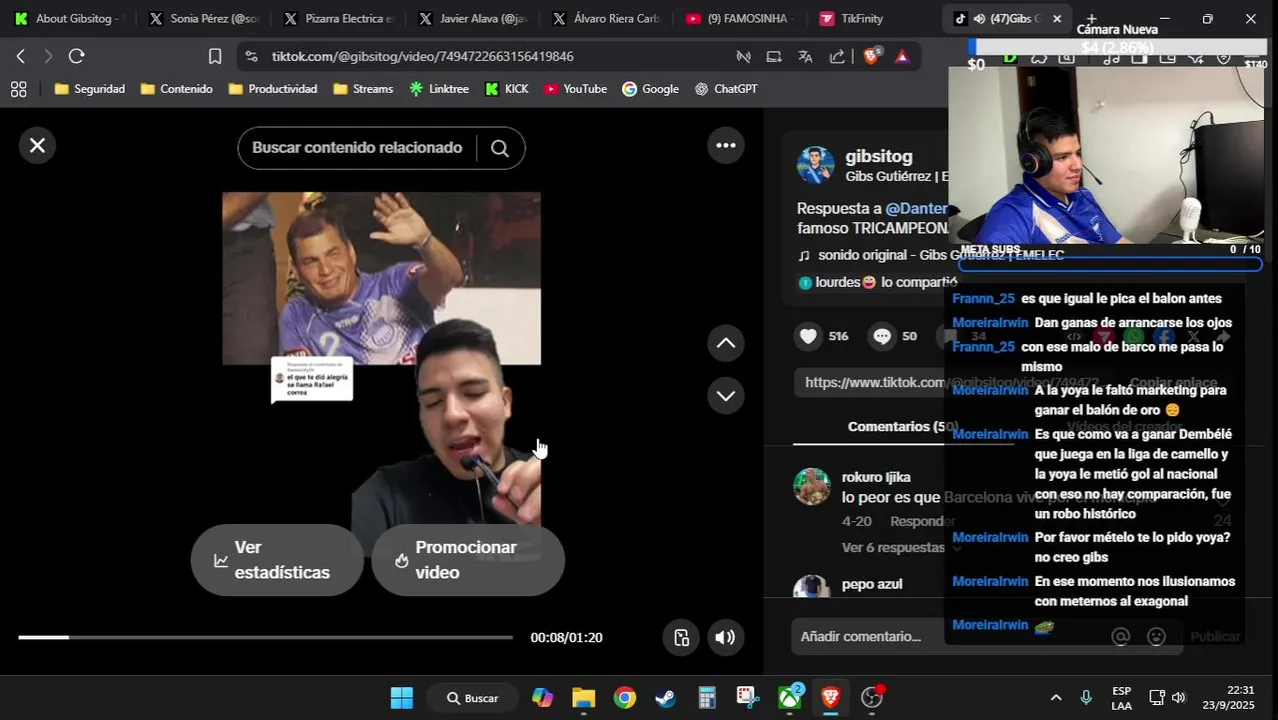The image size is (1278, 720).
Task: Open Calculator from the taskbar
Action: 707,698
